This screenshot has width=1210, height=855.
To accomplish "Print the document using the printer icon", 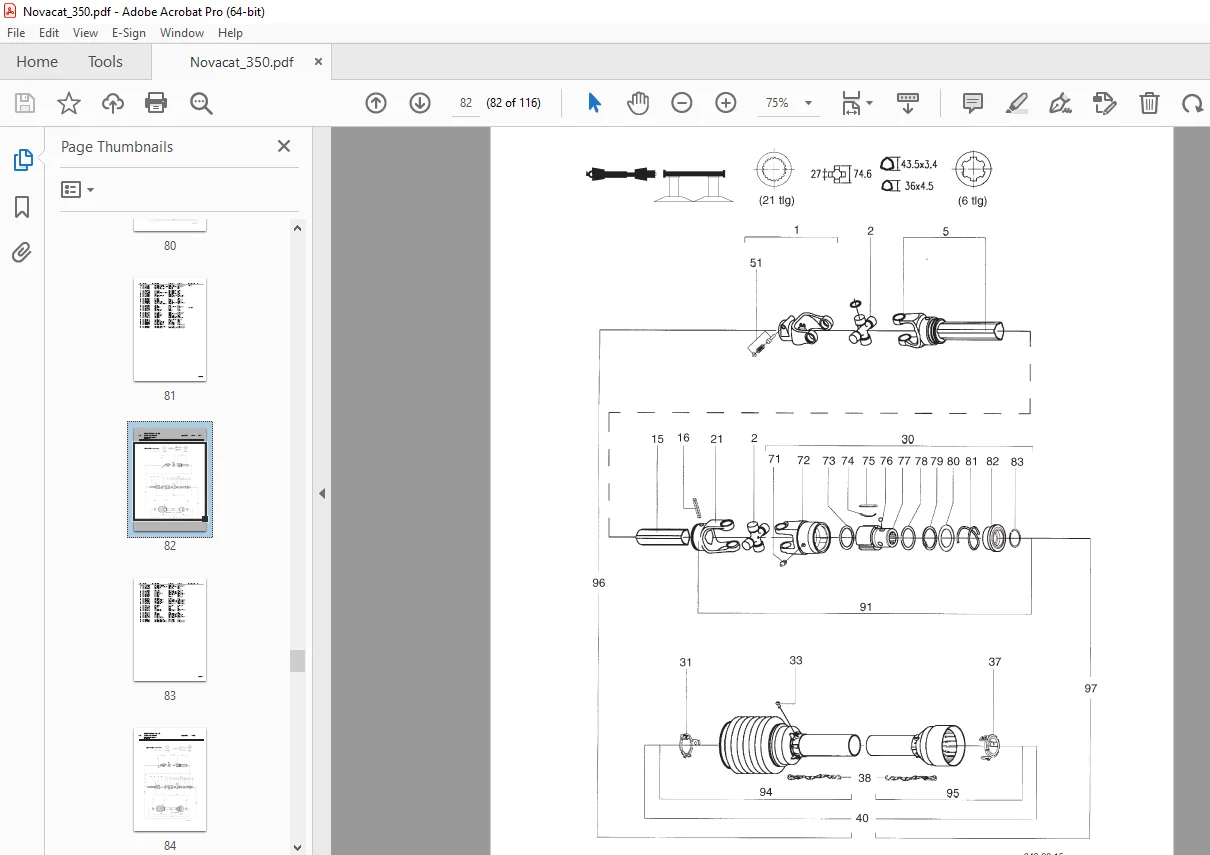I will tap(156, 103).
